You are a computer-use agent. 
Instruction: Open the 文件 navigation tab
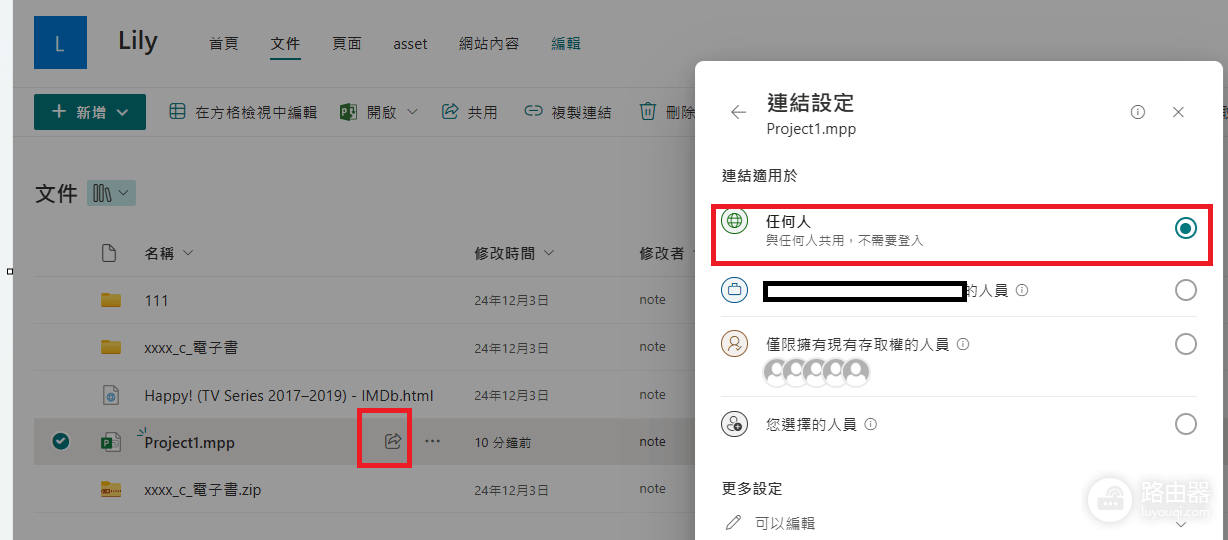[285, 44]
